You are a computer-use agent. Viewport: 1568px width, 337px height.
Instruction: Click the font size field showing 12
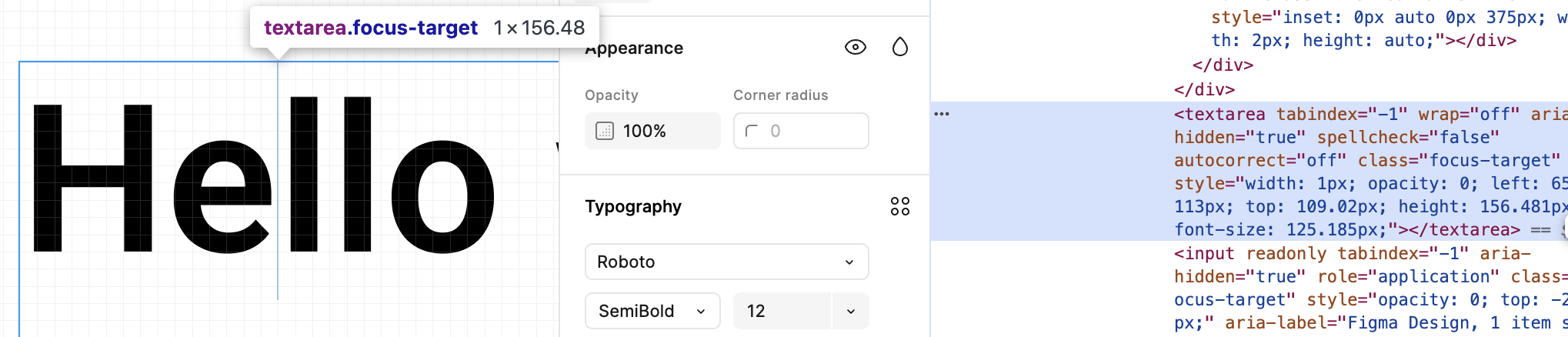click(779, 311)
